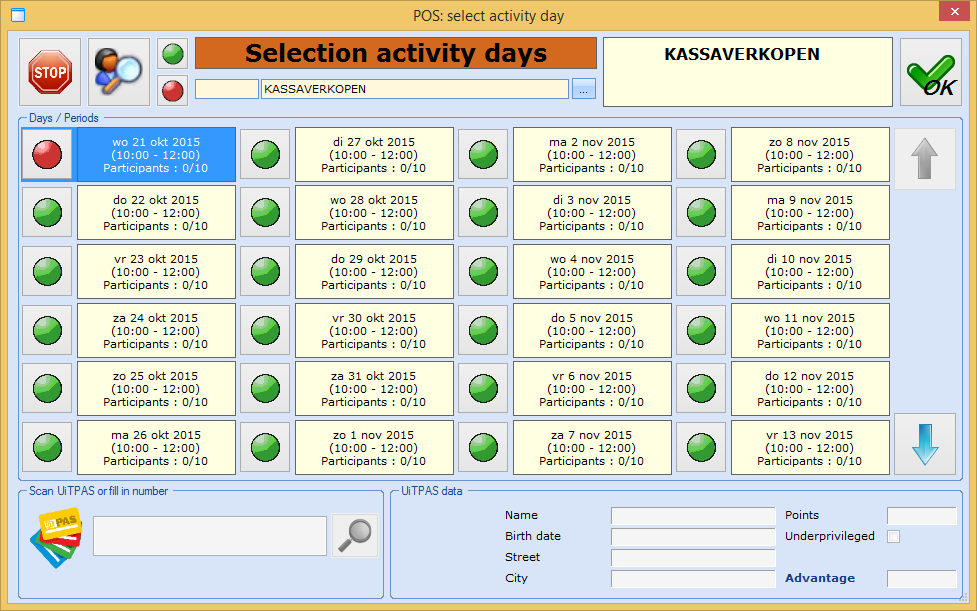Click green light next to di 10 nov 2015
Image resolution: width=977 pixels, height=611 pixels.
[702, 272]
